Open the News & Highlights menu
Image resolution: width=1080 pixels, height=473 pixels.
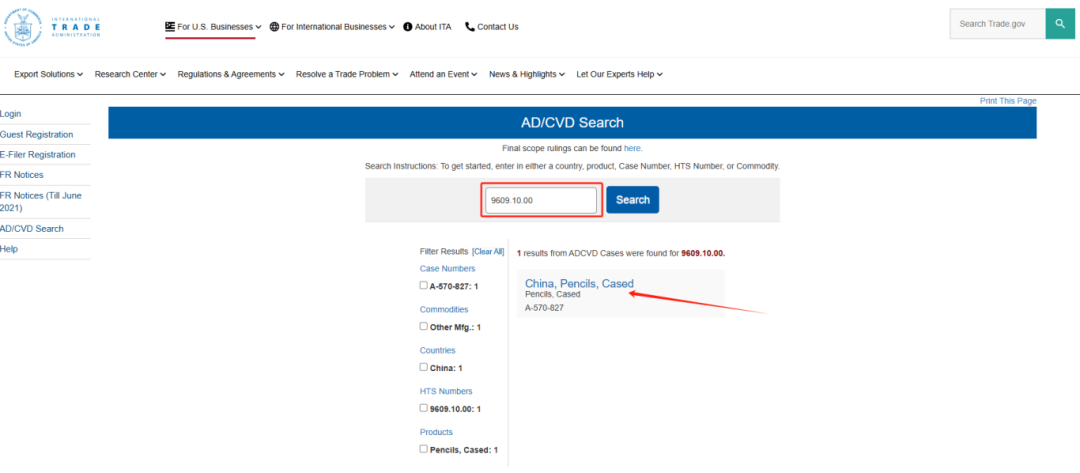pos(527,74)
